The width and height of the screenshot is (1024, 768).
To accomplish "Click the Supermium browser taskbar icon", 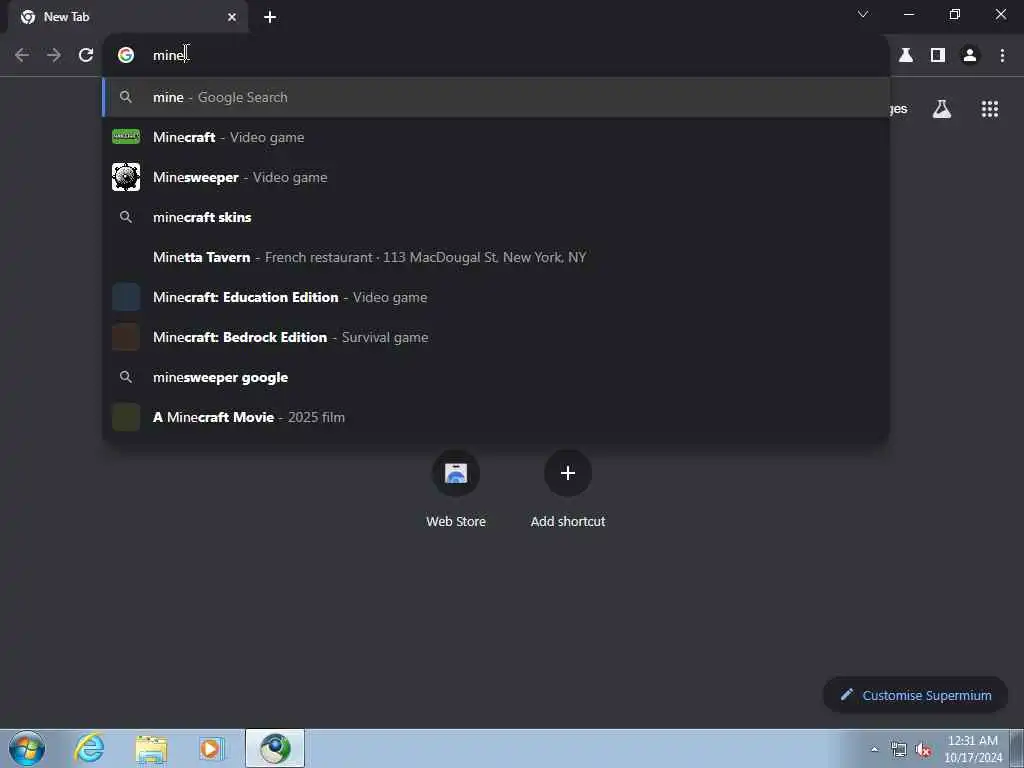I will 275,748.
